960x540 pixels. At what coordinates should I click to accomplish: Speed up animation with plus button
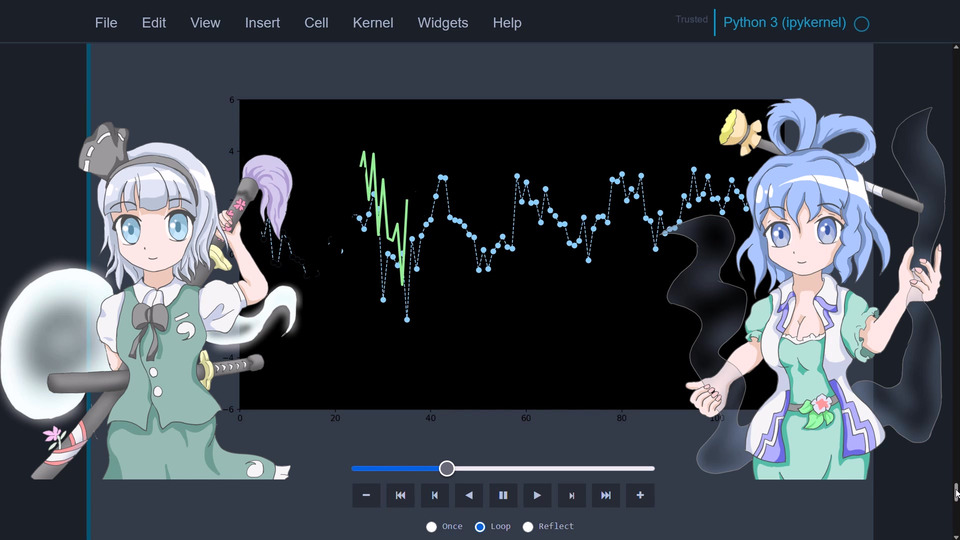640,495
